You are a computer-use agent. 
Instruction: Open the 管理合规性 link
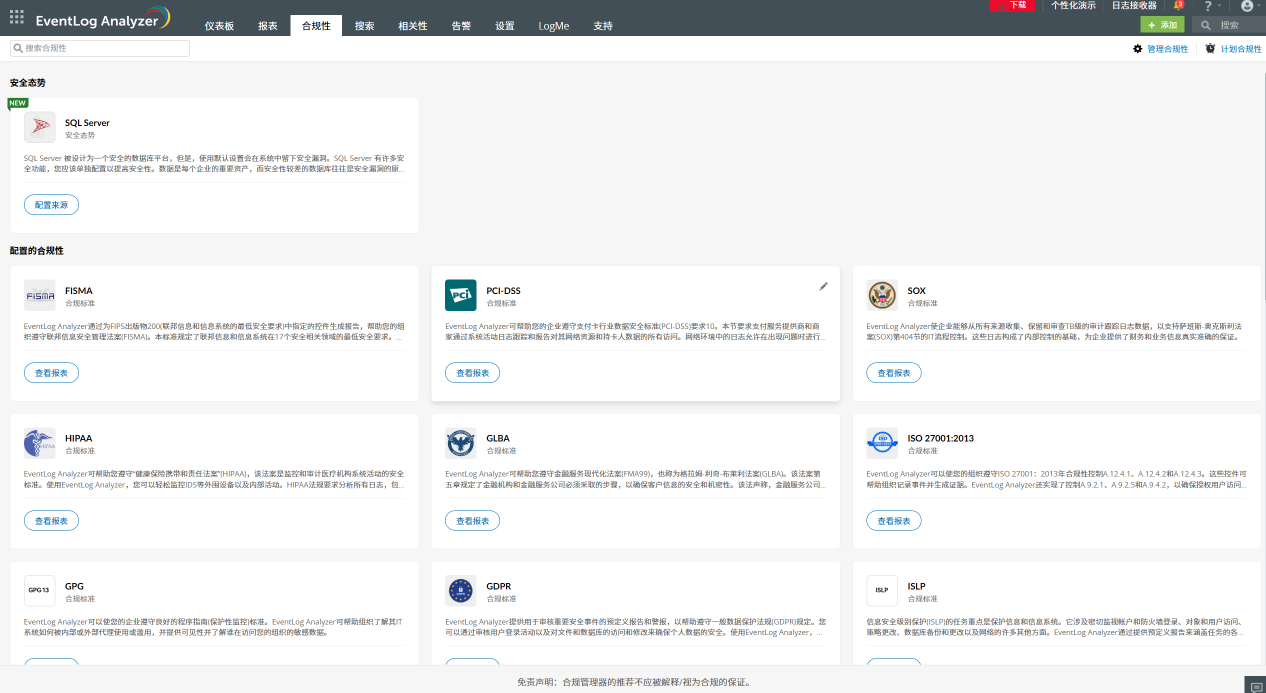(1161, 49)
